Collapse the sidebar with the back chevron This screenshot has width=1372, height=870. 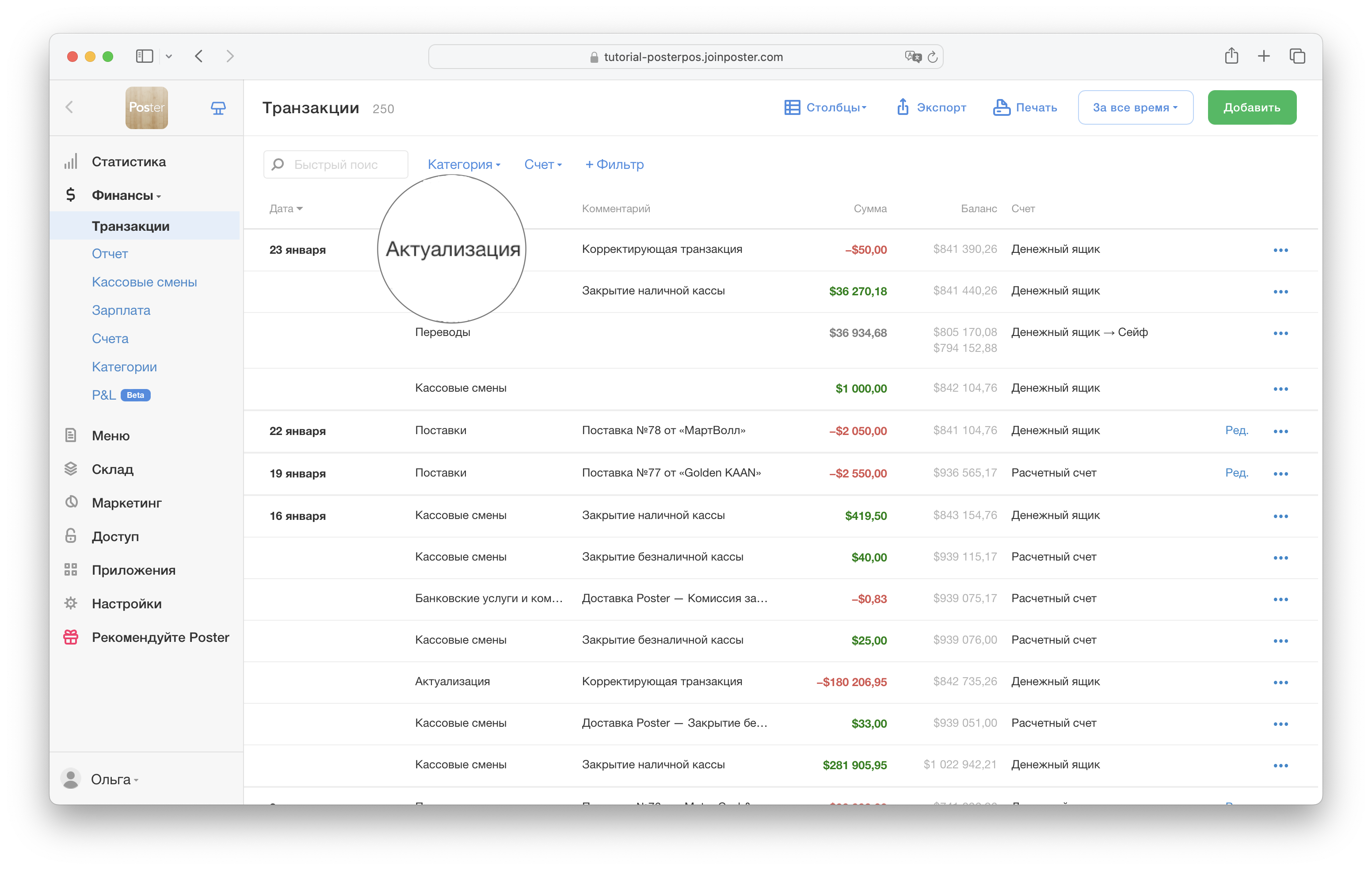pyautogui.click(x=69, y=107)
